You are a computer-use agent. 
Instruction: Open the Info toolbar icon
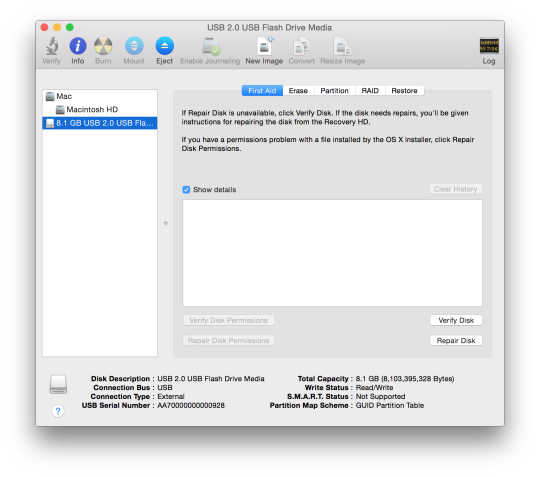point(78,46)
